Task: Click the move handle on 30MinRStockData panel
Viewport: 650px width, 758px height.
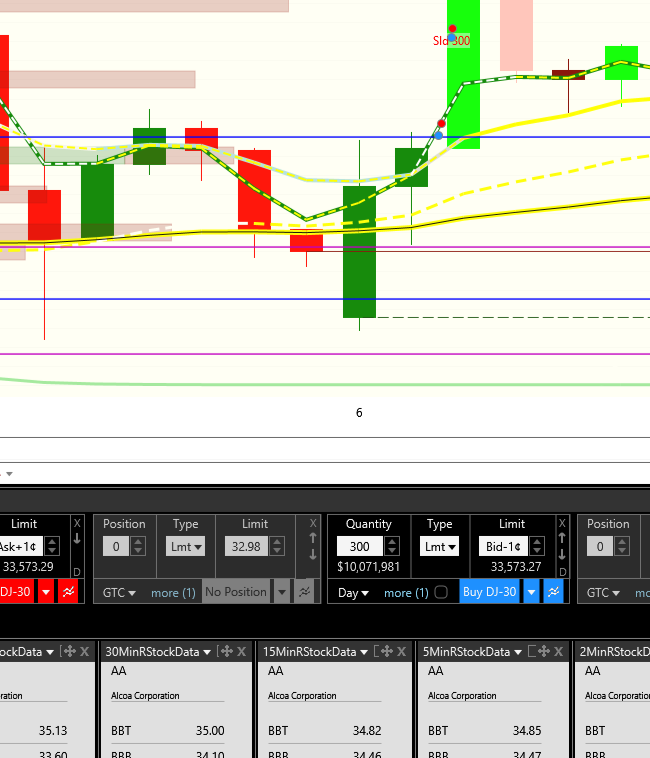Action: coord(225,651)
